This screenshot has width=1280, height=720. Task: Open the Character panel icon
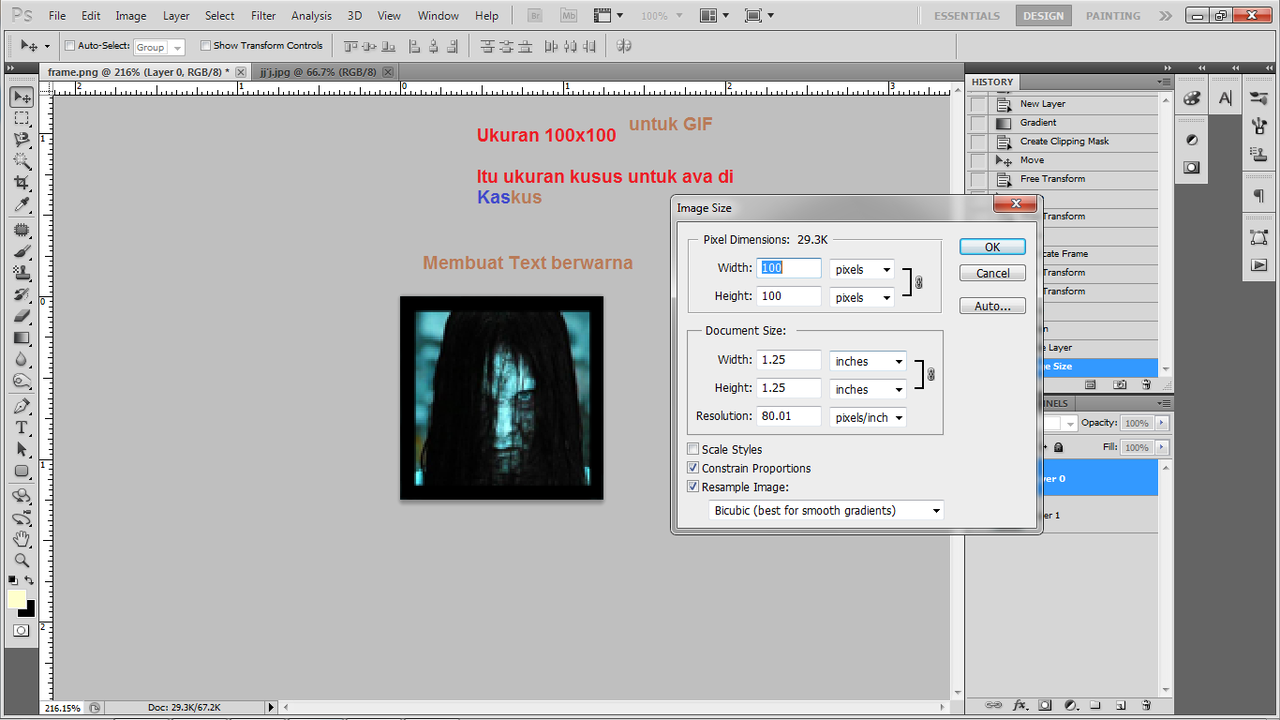click(1223, 97)
